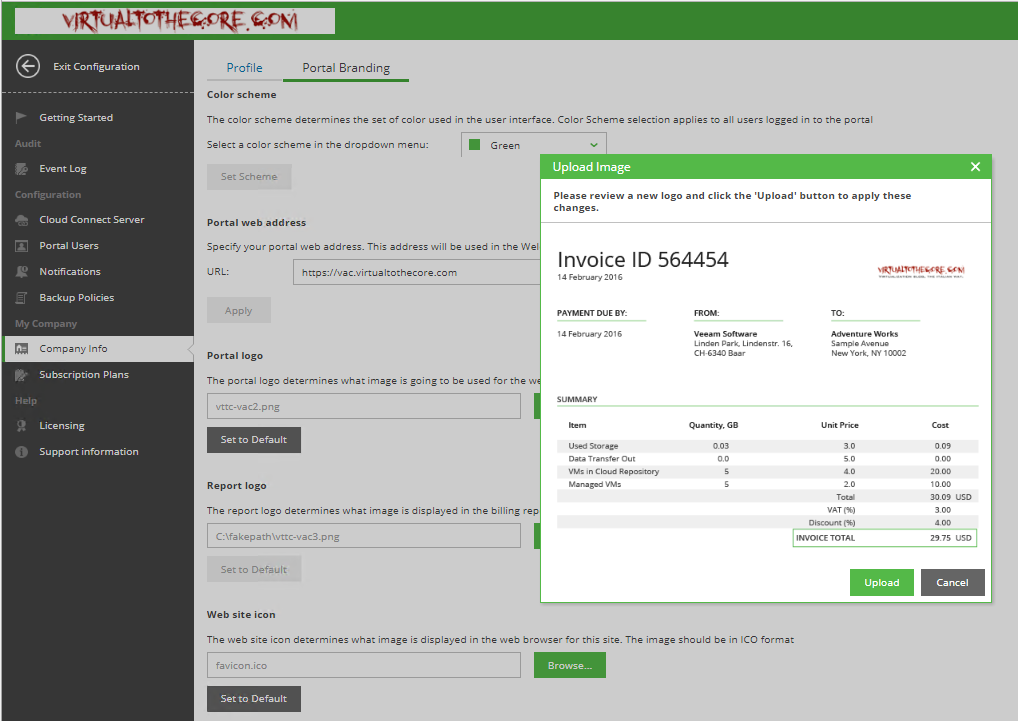
Task: Open Support information page
Action: point(89,452)
